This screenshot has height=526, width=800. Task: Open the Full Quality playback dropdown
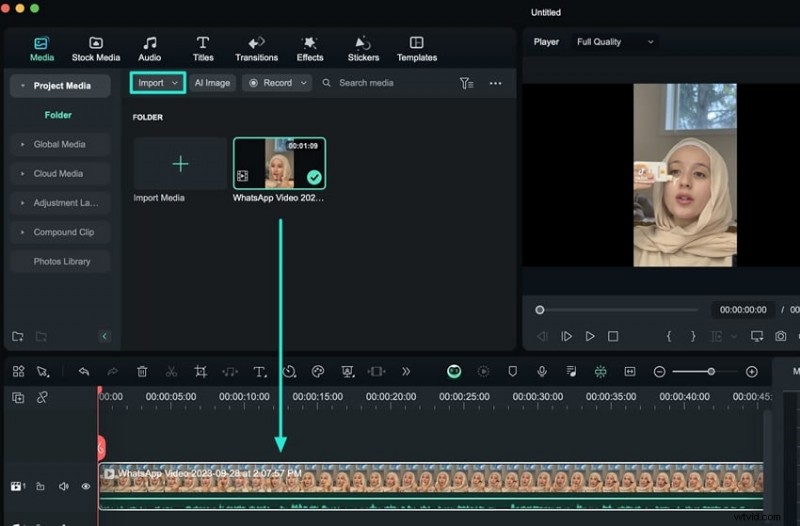[615, 42]
